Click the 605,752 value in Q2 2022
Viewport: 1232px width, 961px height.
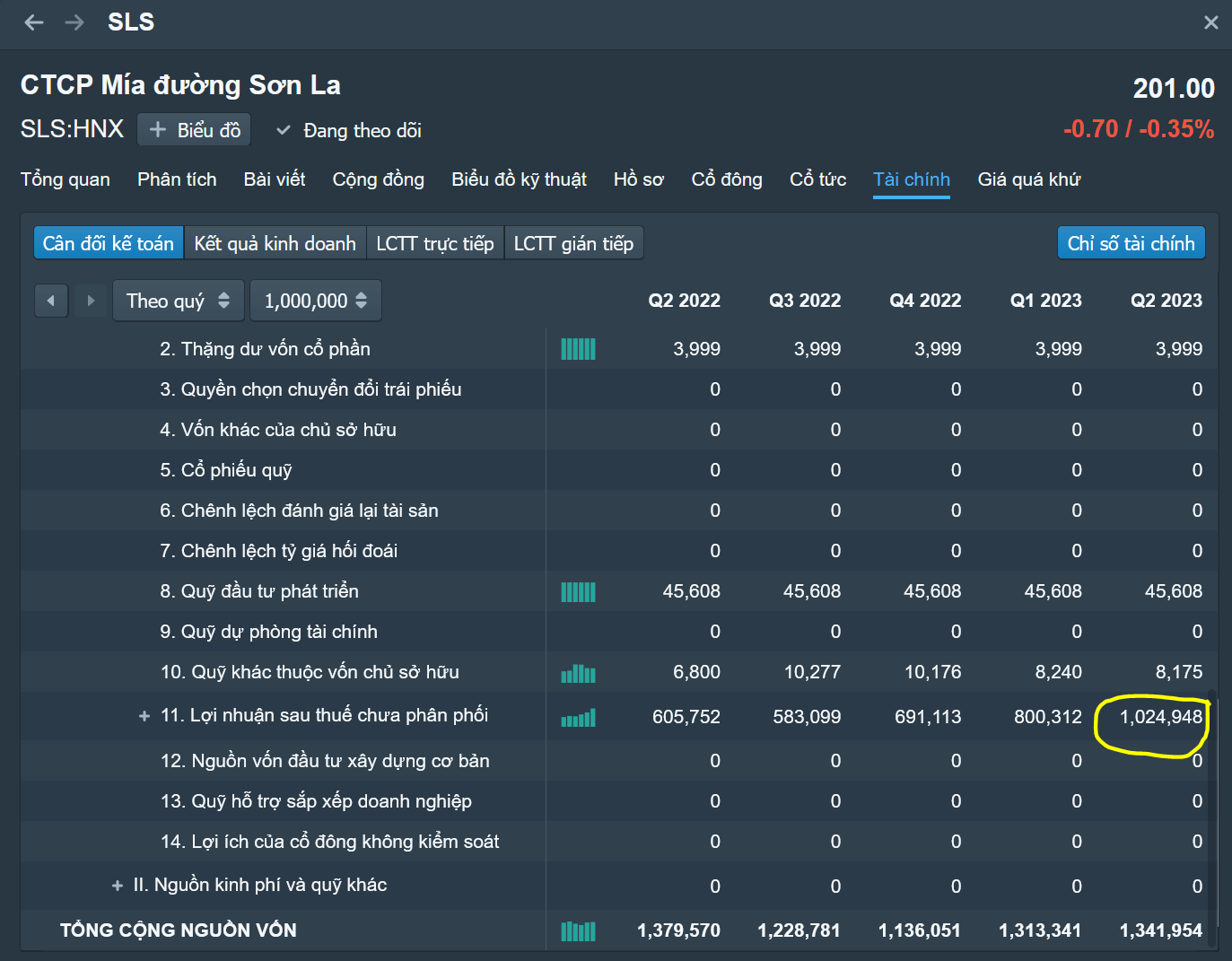[686, 717]
